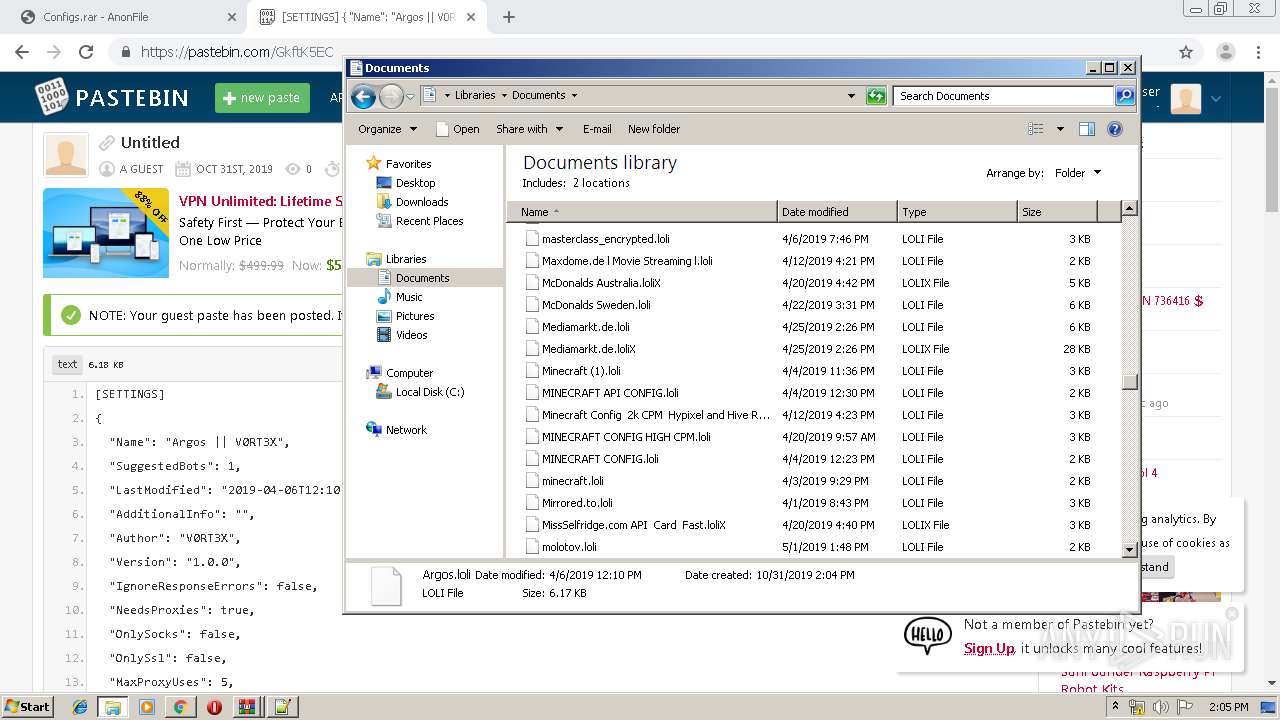
Task: Open the Chrome profile avatar icon
Action: (1225, 52)
